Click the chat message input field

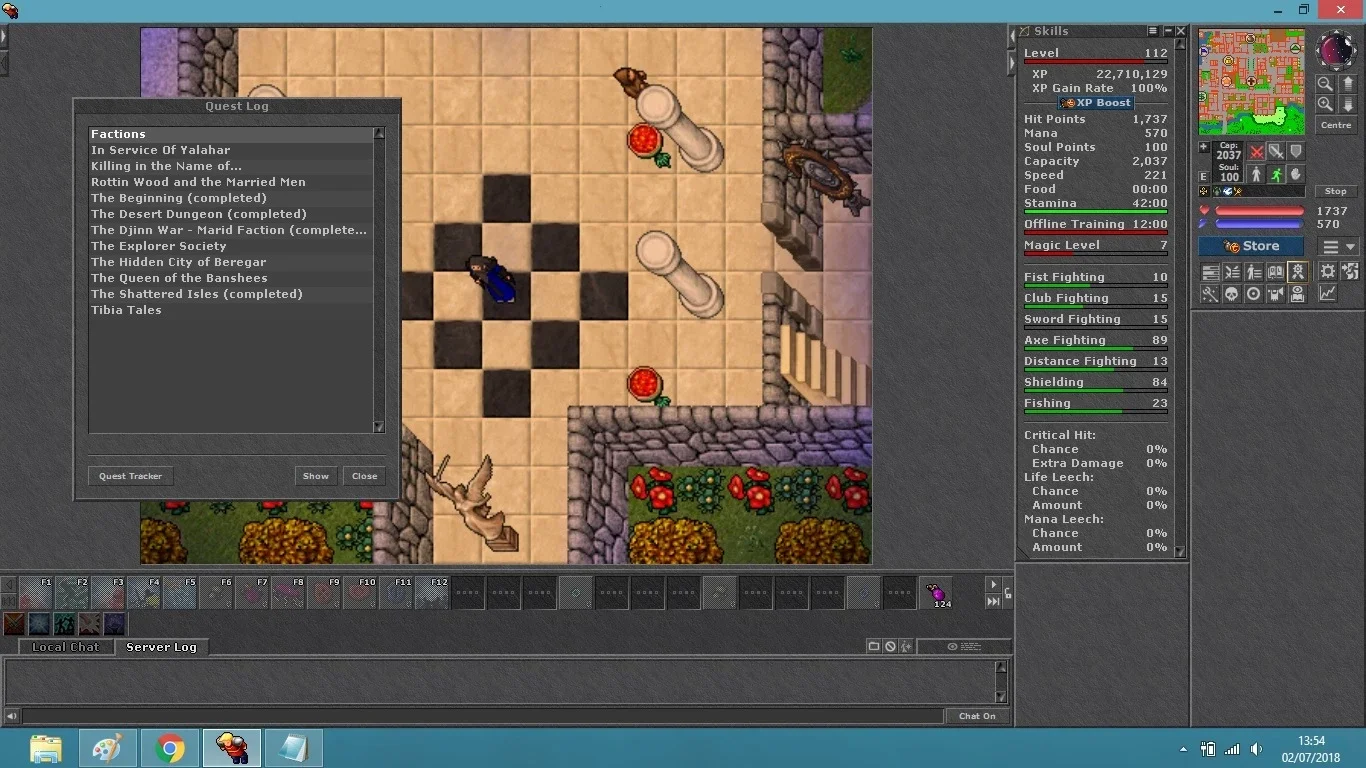(483, 716)
